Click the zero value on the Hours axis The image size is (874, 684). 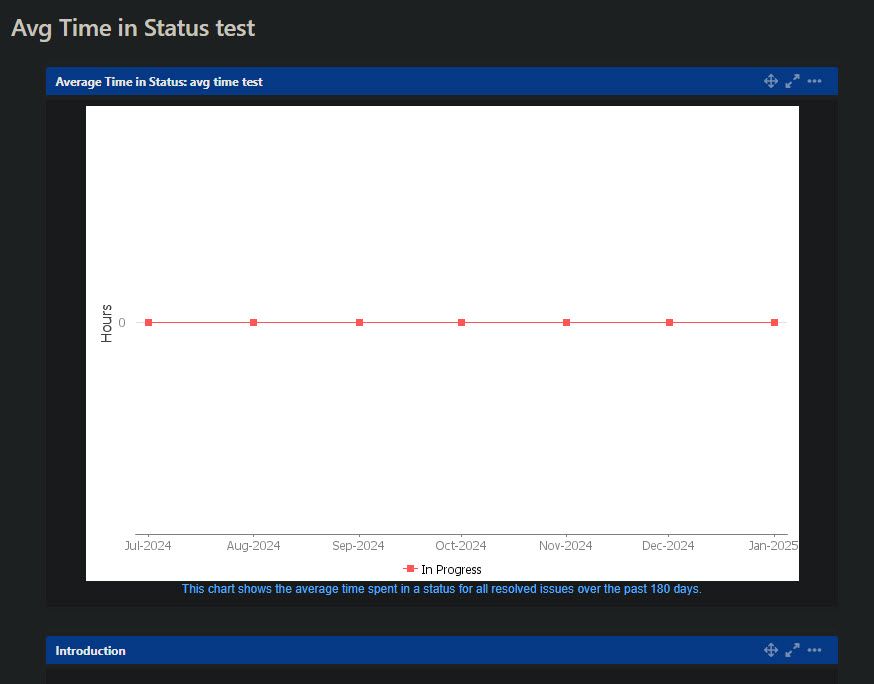(122, 322)
